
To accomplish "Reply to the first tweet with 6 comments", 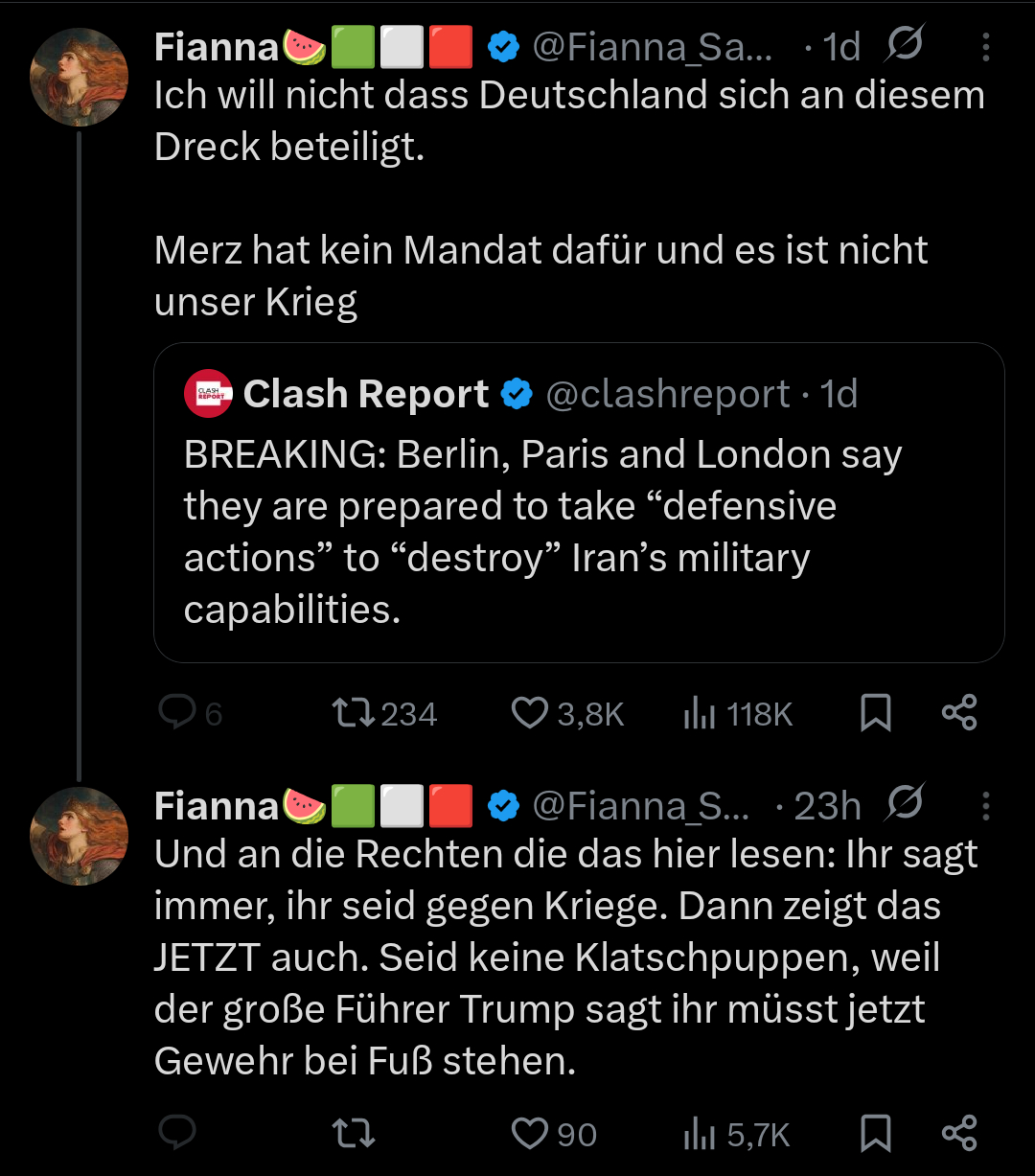I will point(177,713).
